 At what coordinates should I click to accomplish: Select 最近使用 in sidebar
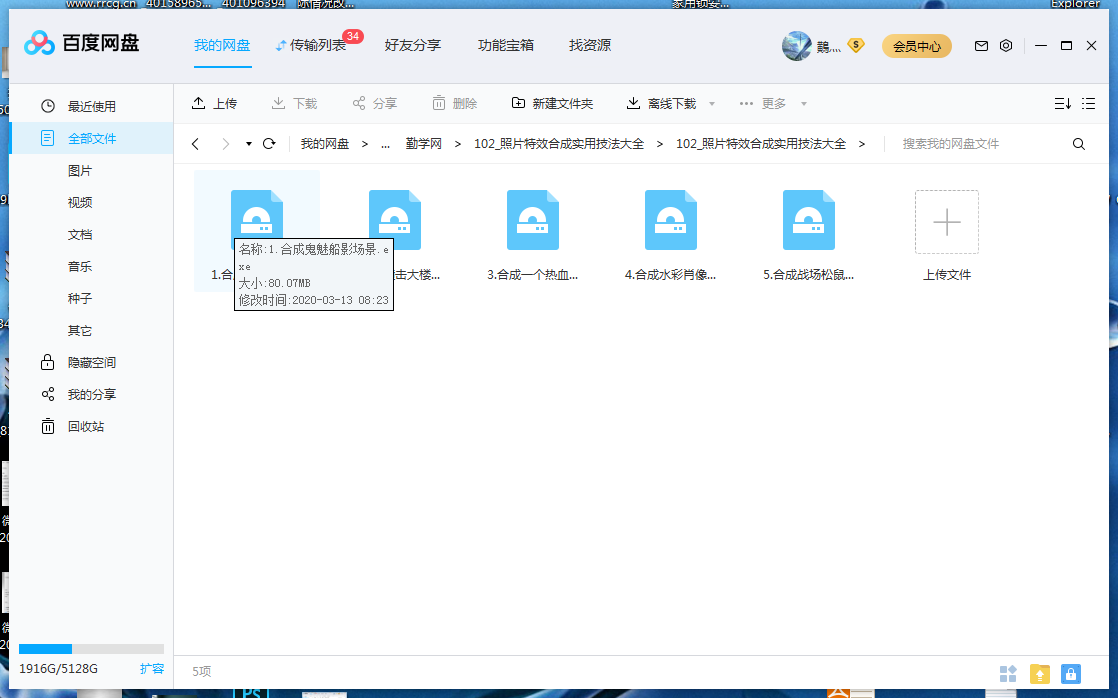coord(91,106)
